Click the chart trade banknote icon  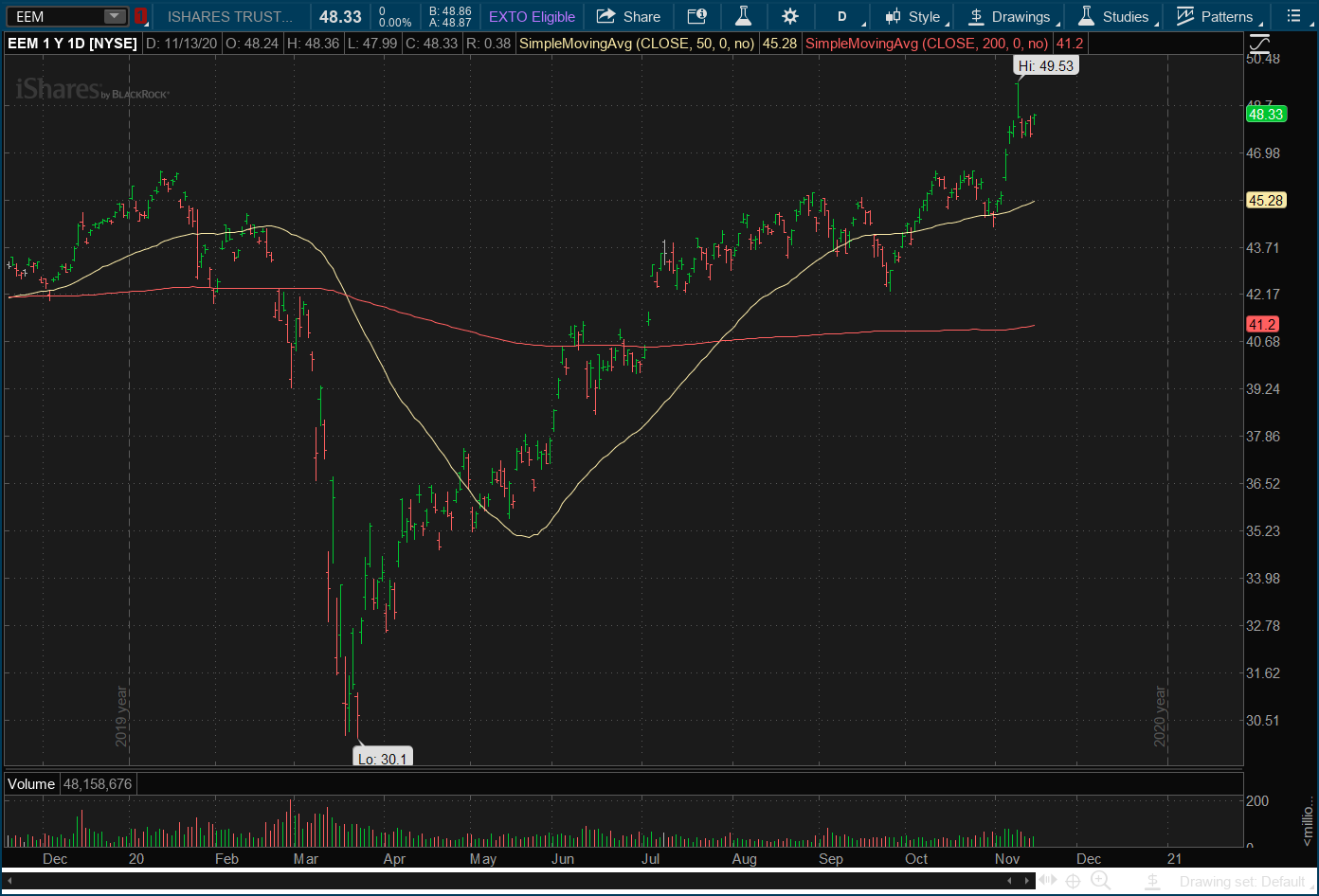click(x=697, y=16)
